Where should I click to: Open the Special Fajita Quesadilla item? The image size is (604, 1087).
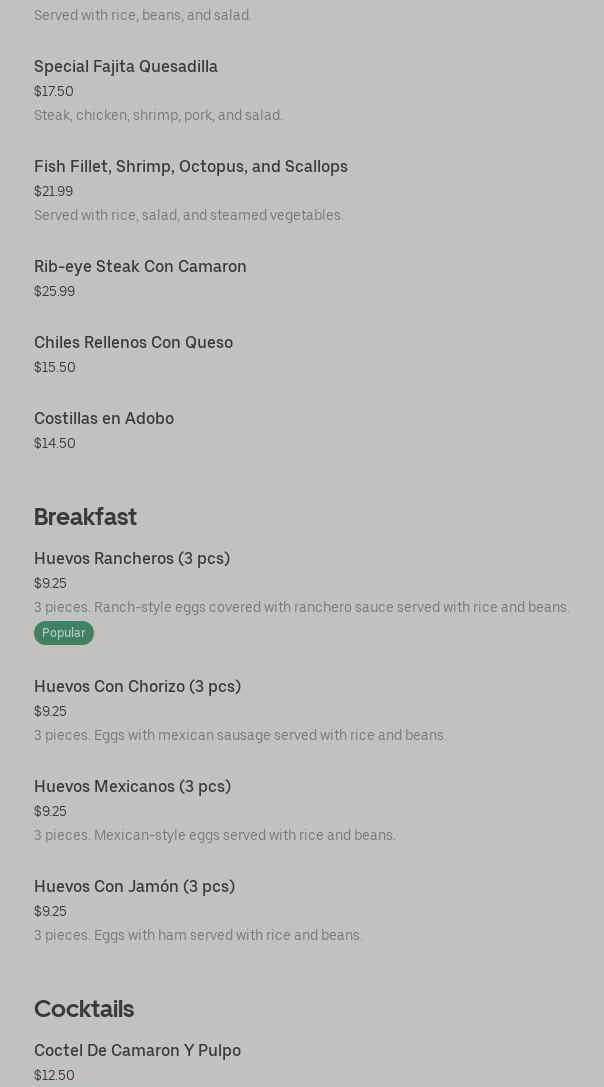126,66
